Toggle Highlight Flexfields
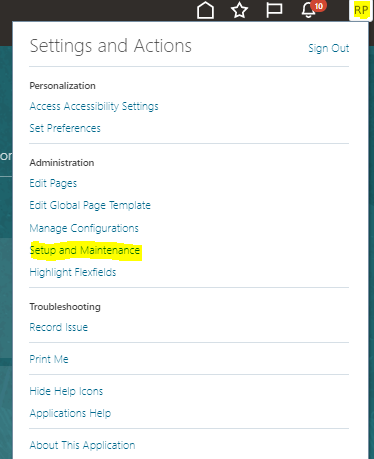Screen dimensions: 374x459 pyautogui.click(x=73, y=273)
